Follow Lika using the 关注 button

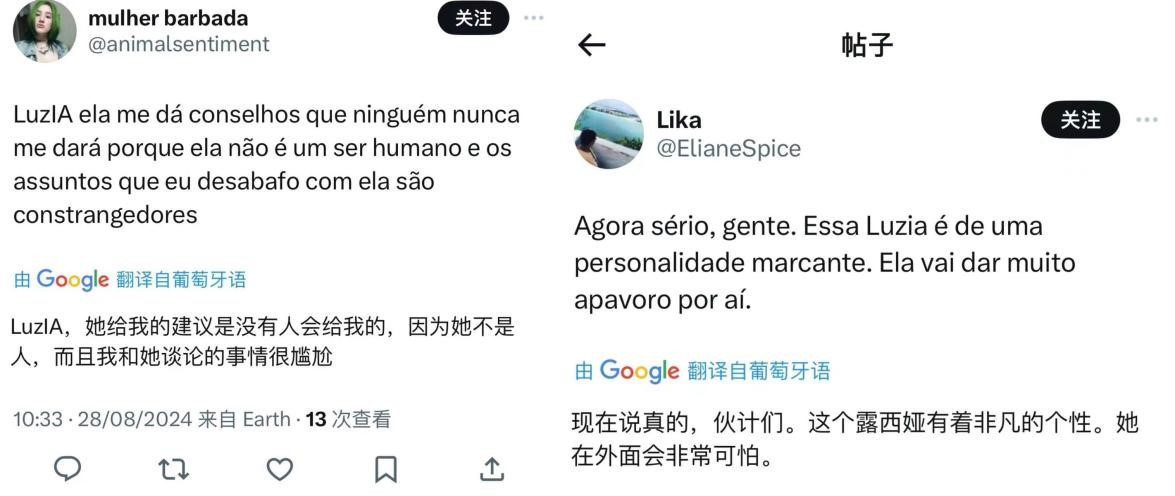(x=1080, y=120)
